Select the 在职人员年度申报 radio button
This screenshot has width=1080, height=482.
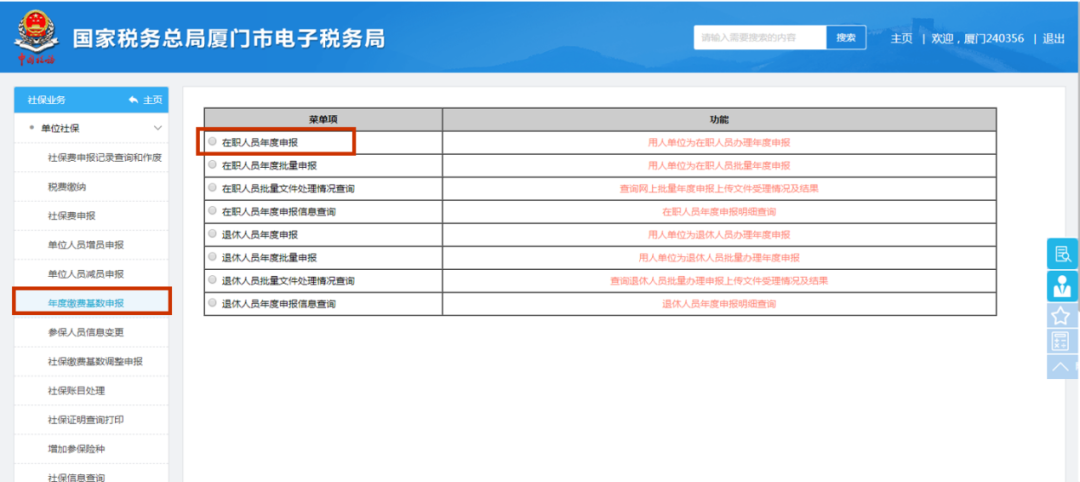point(212,142)
